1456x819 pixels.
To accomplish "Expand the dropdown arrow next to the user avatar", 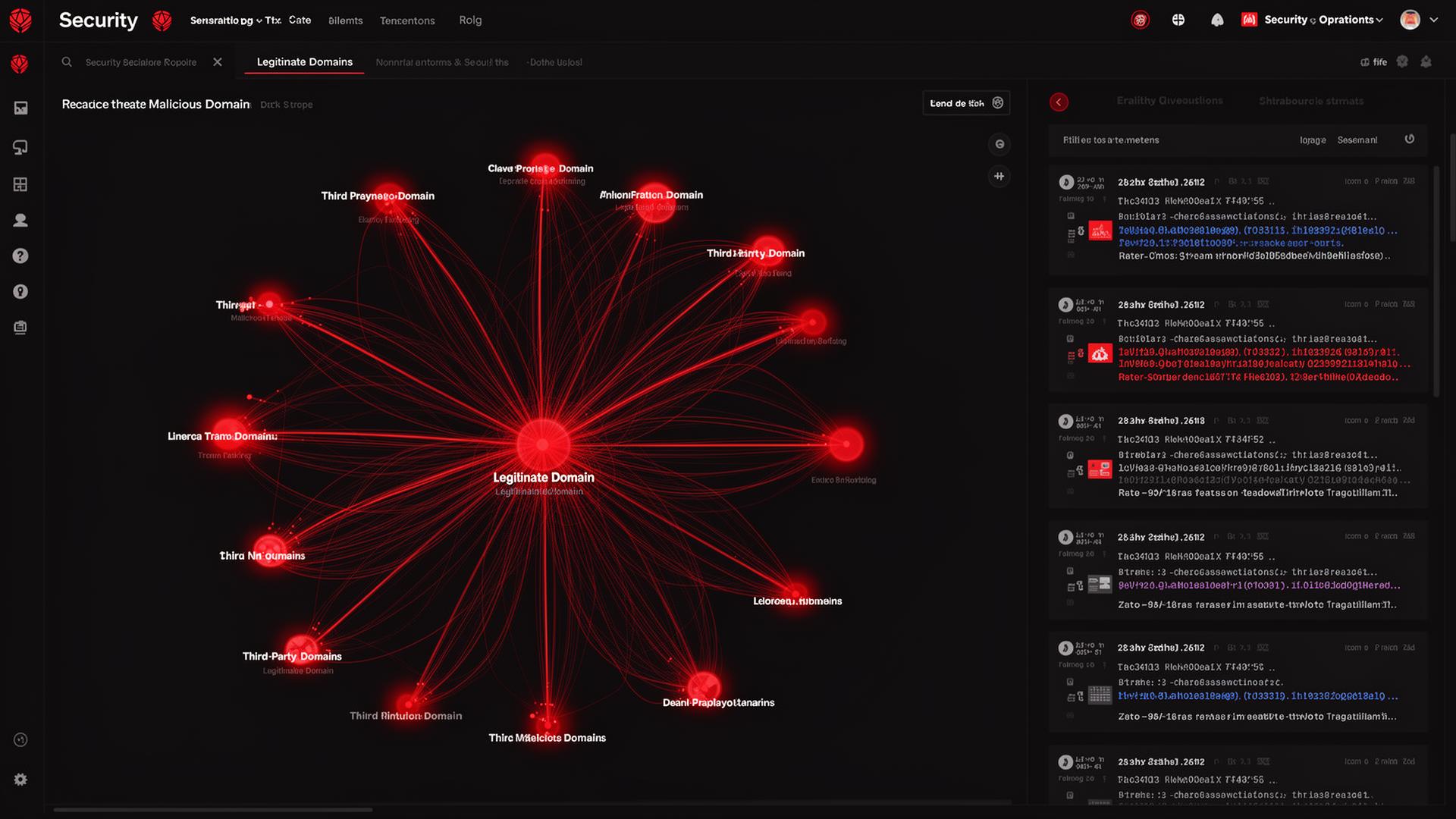I will coord(1433,20).
